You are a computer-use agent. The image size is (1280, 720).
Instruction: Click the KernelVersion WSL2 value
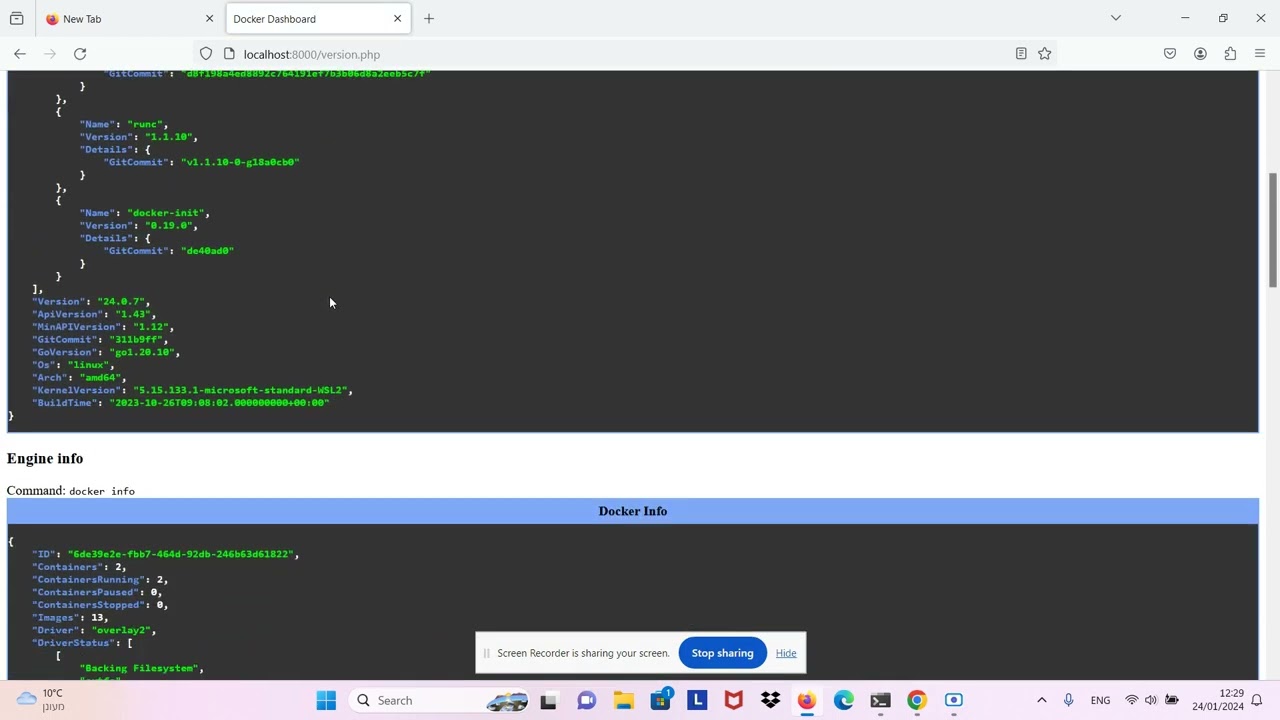pyautogui.click(x=240, y=390)
